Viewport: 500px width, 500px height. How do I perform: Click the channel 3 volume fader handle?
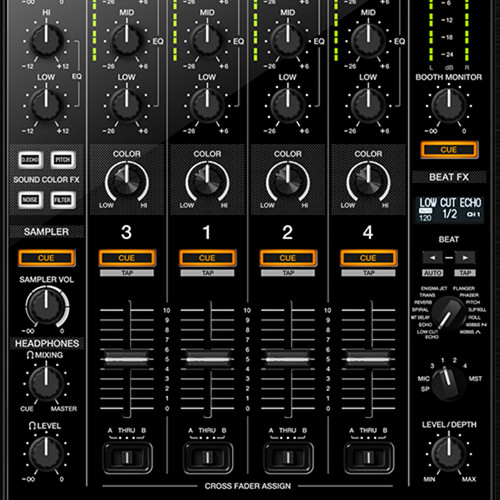tap(127, 359)
